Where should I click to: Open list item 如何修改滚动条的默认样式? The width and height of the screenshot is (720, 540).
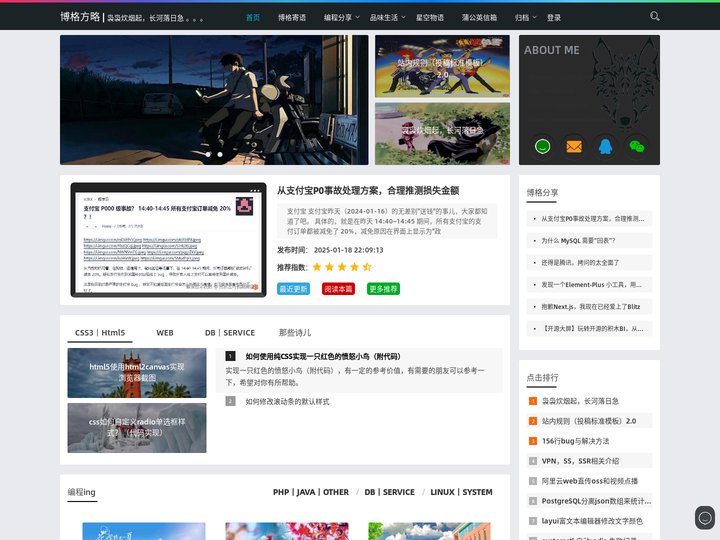pyautogui.click(x=287, y=401)
